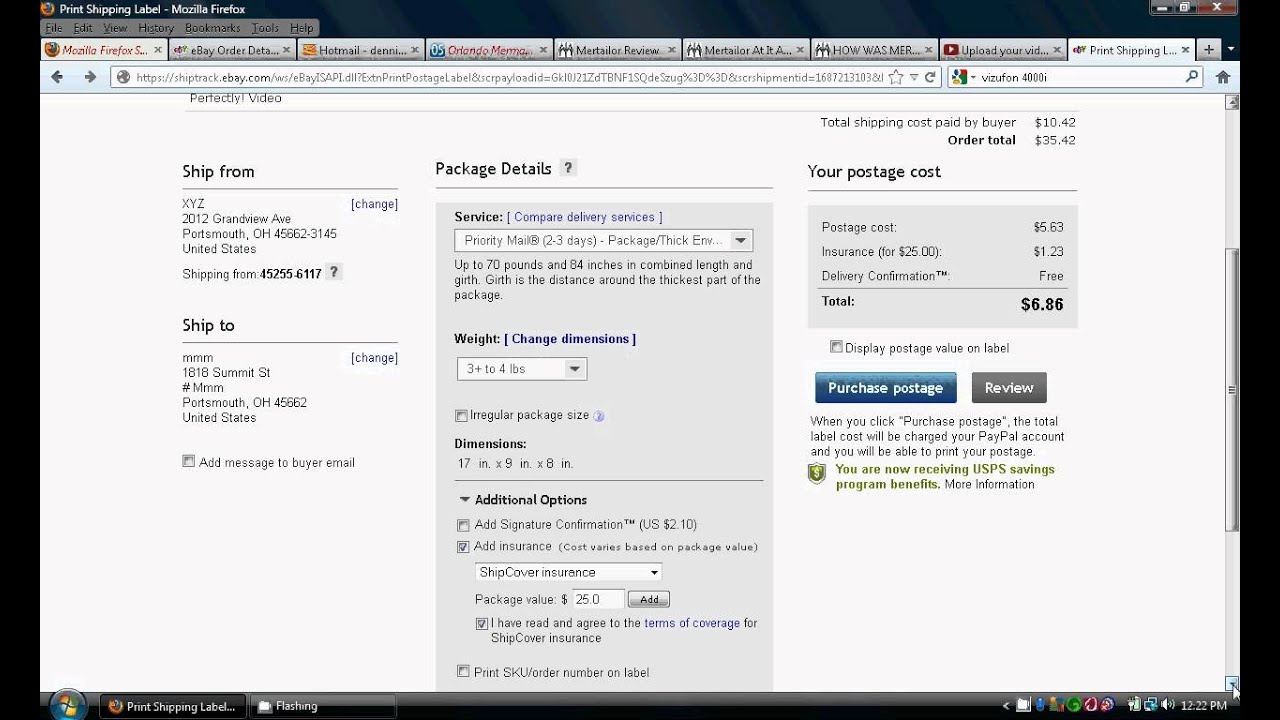Close the Hotmail tab
1280x720 pixels.
[x=415, y=50]
